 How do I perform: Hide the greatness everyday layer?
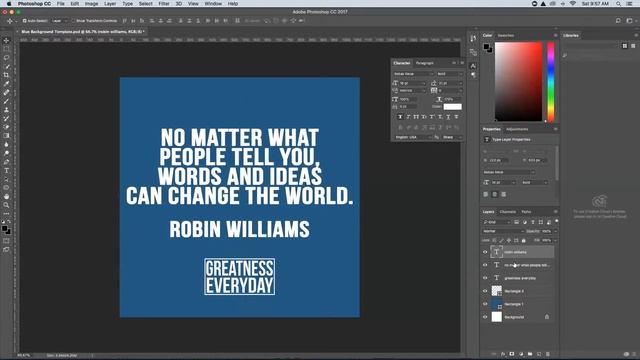[x=485, y=278]
